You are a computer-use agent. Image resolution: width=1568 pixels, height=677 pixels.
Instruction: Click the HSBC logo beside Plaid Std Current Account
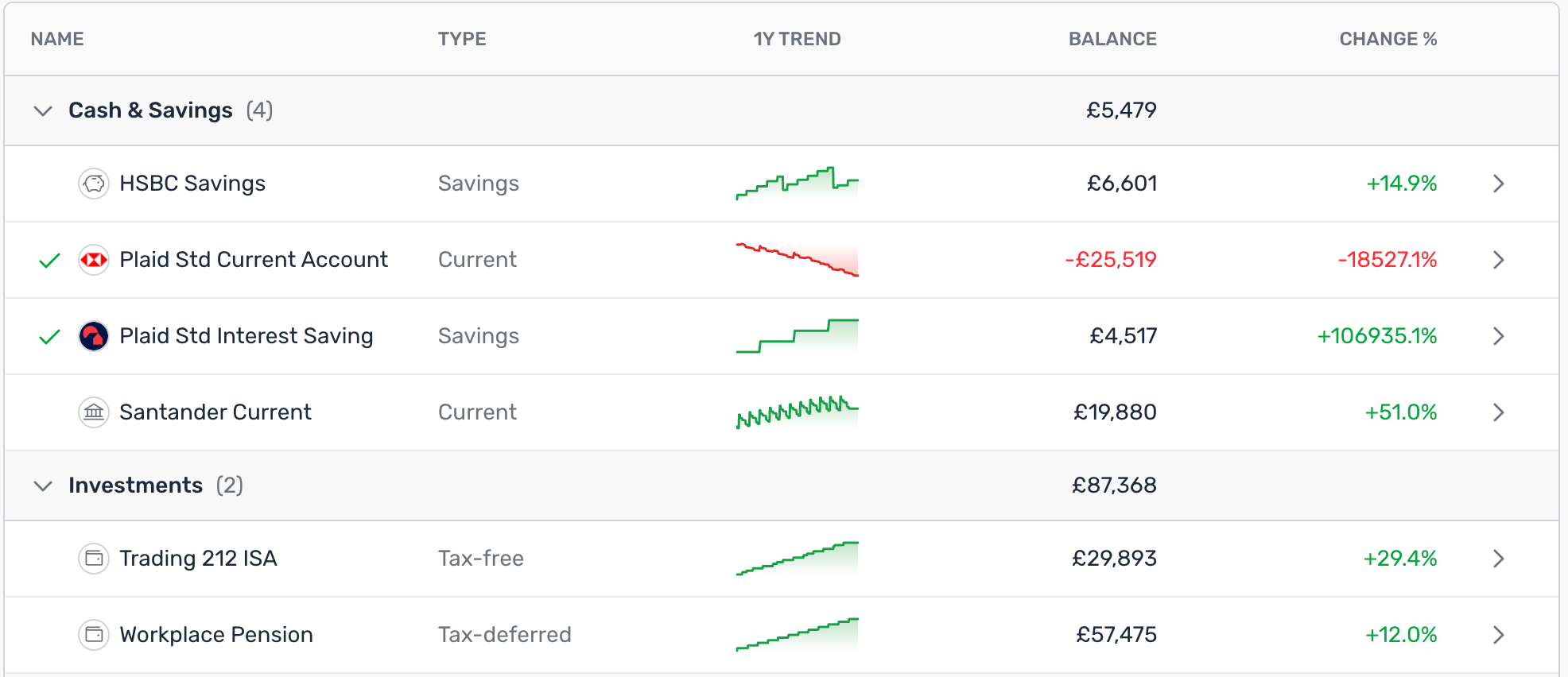pyautogui.click(x=94, y=259)
